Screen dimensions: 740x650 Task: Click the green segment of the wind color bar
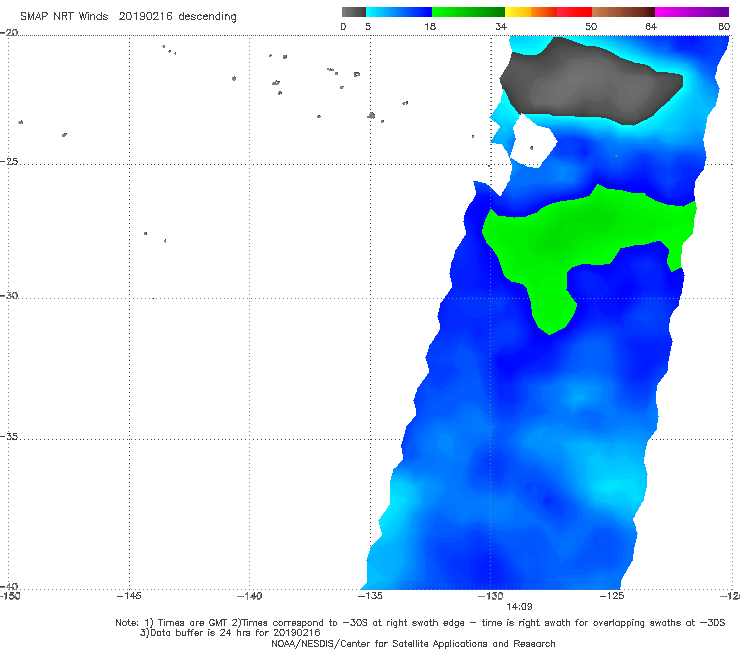468,12
